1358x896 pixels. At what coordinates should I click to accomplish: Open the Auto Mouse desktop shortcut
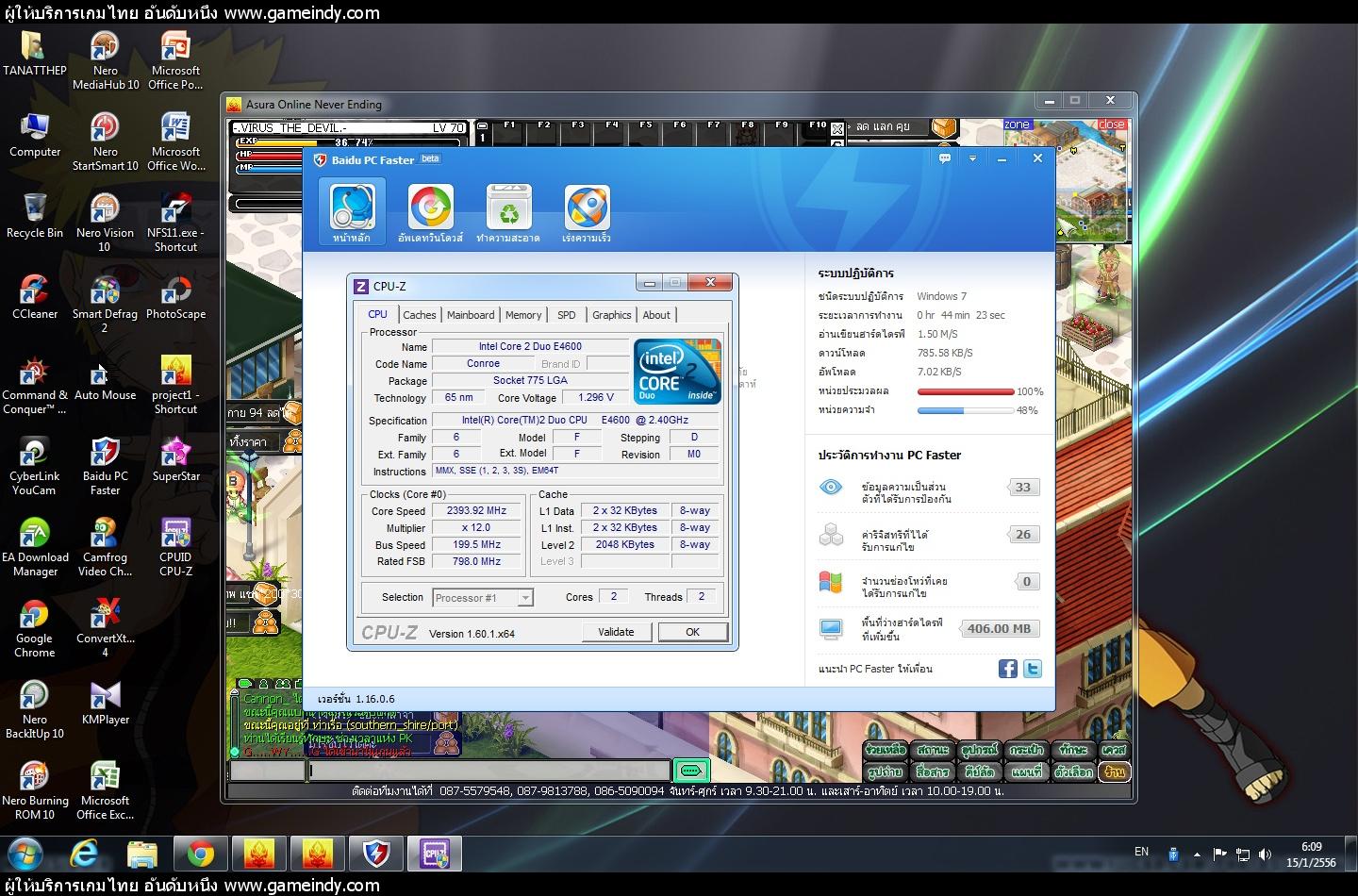tap(105, 378)
